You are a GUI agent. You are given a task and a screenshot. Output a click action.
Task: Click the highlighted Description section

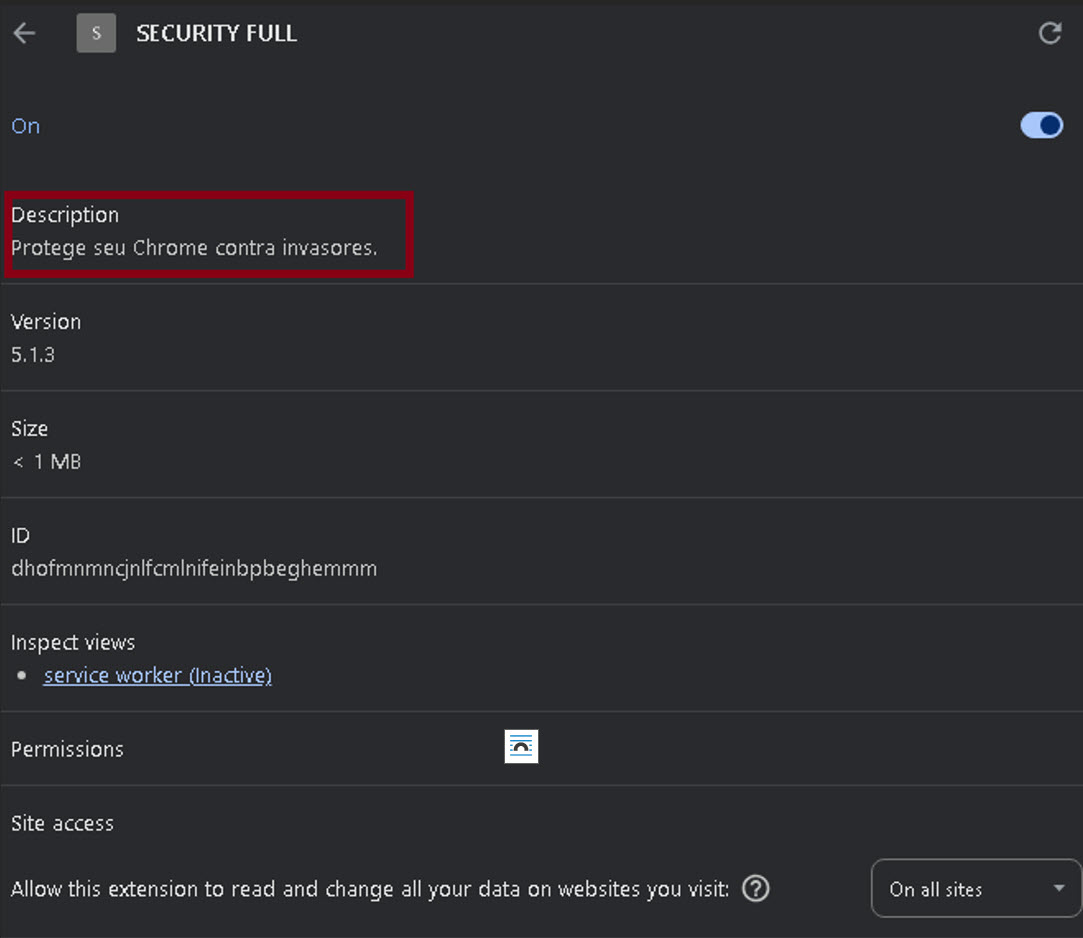209,233
